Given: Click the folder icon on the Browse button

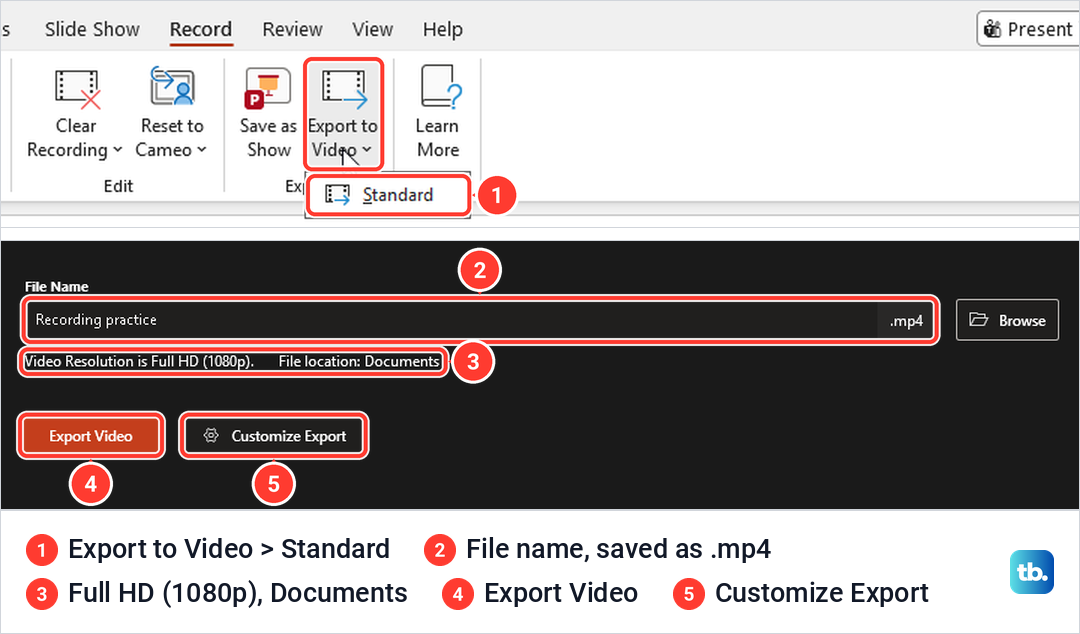Looking at the screenshot, I should 978,319.
